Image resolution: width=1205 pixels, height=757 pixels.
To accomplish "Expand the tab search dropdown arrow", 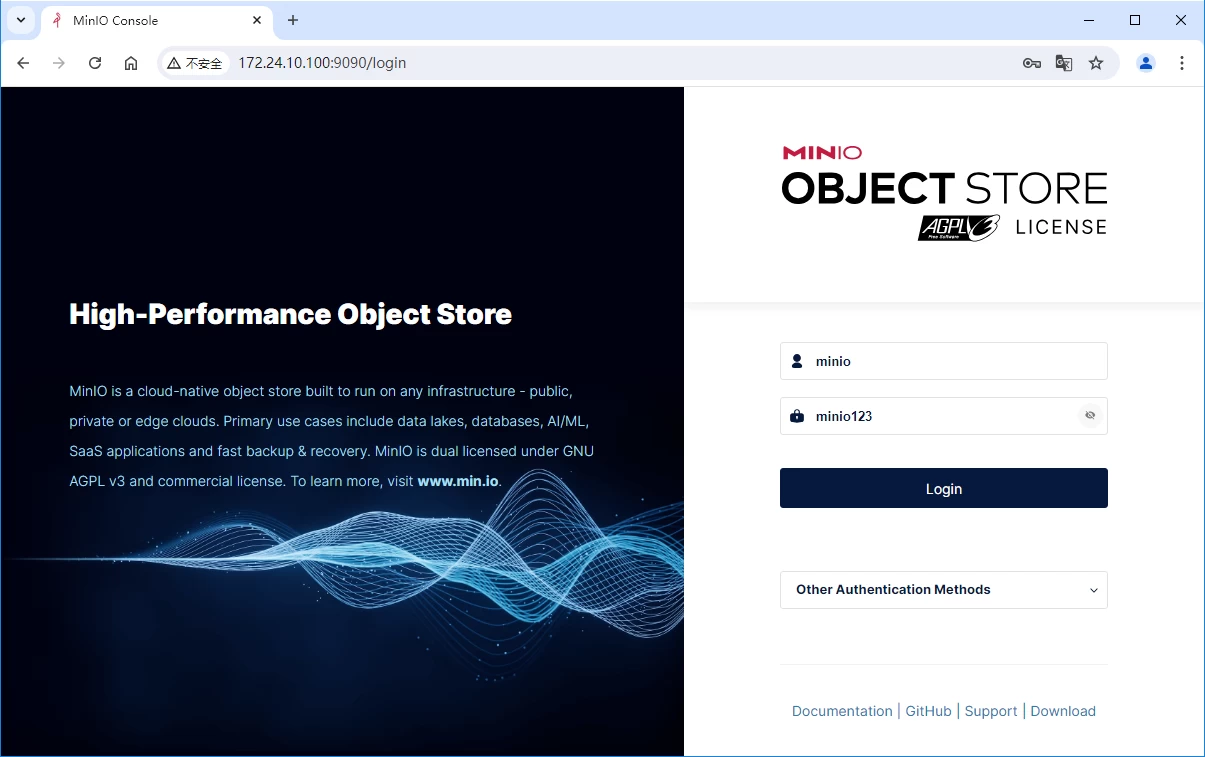I will coord(21,20).
